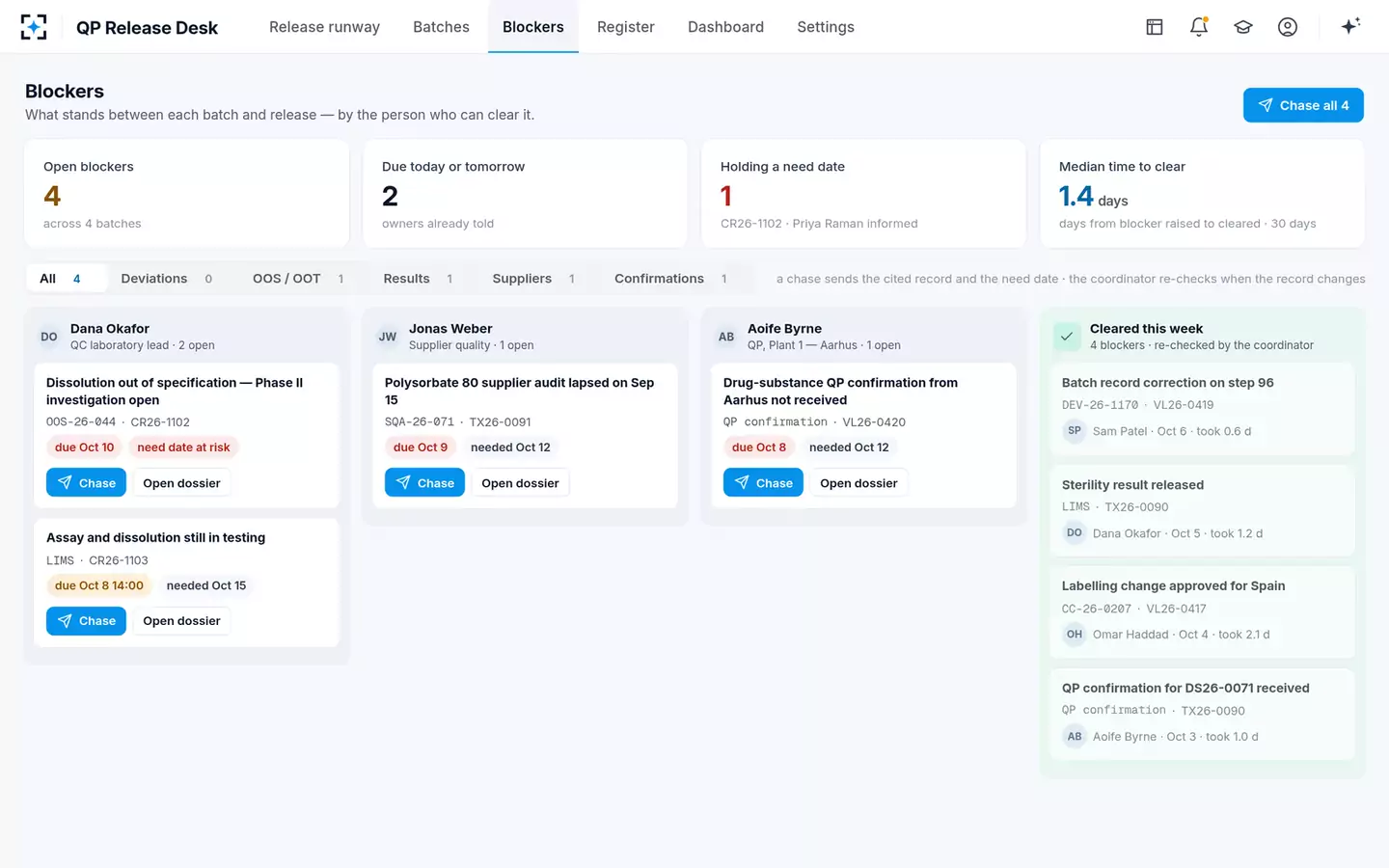Chase the Assay and dissolution blocker
This screenshot has width=1389, height=868.
pyautogui.click(x=86, y=621)
